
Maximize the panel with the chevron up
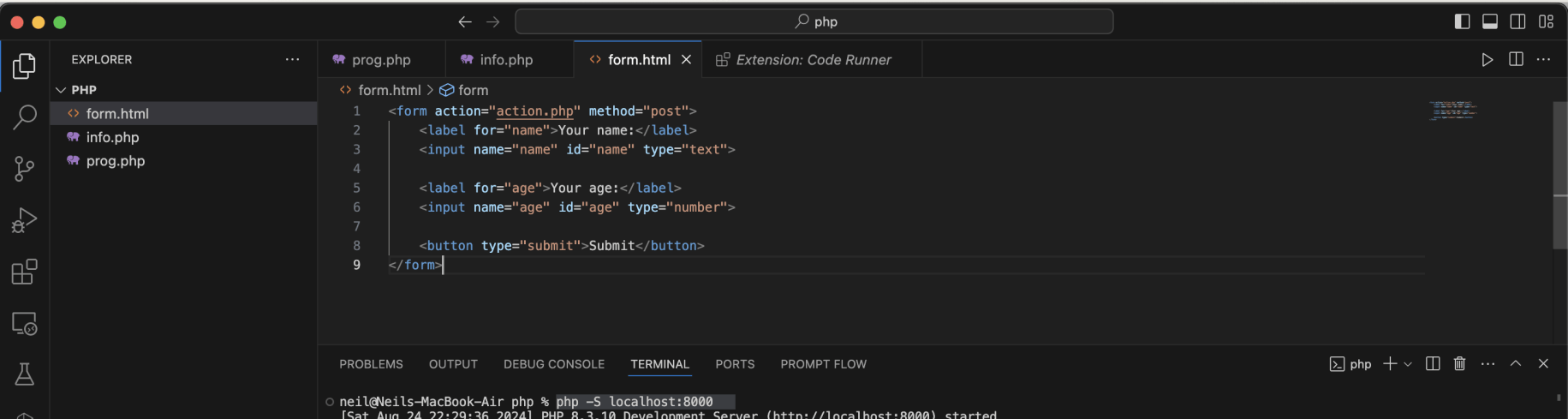(1515, 364)
